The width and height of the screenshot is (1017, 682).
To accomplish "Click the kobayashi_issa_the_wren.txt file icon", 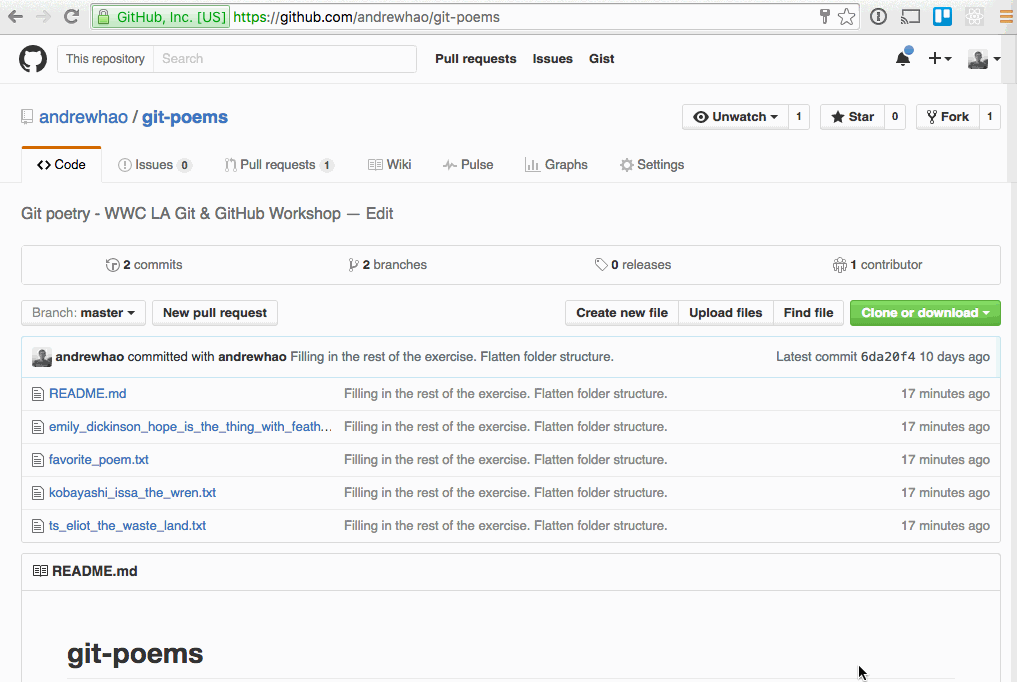I will (x=38, y=493).
